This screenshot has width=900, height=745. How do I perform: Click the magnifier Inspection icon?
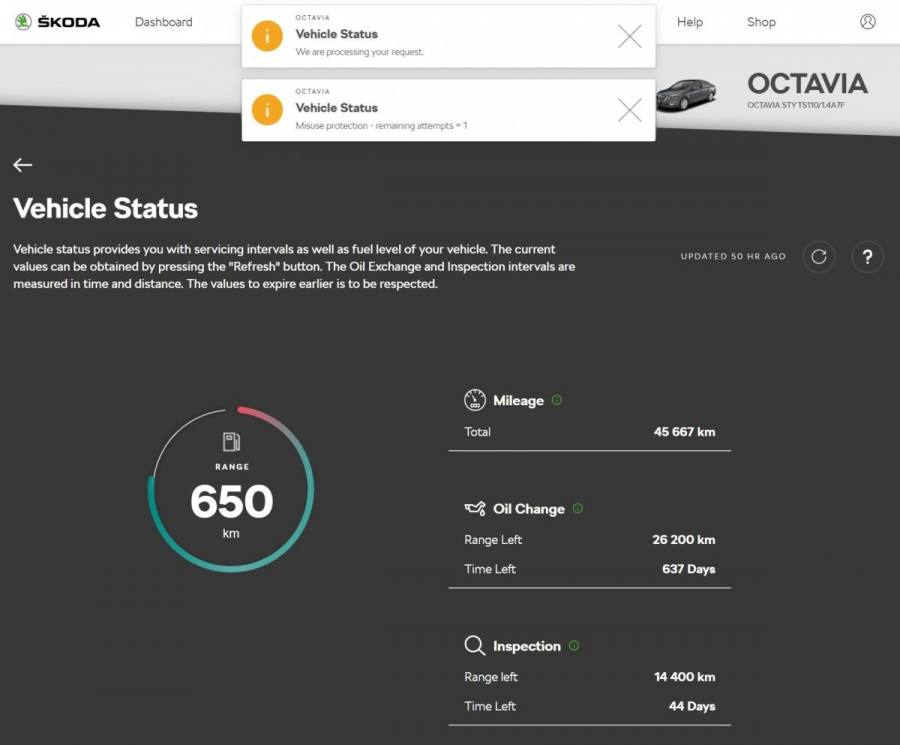click(474, 646)
